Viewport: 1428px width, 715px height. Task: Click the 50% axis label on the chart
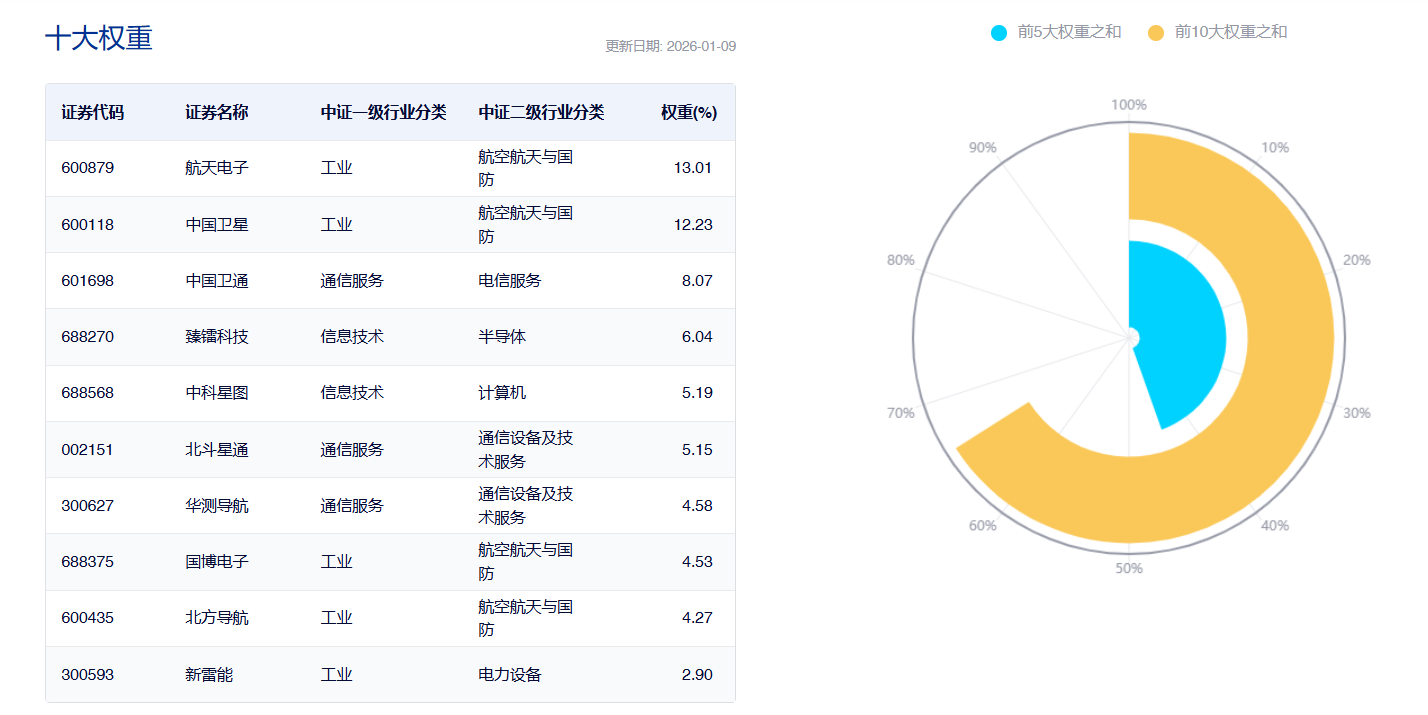pyautogui.click(x=1129, y=568)
